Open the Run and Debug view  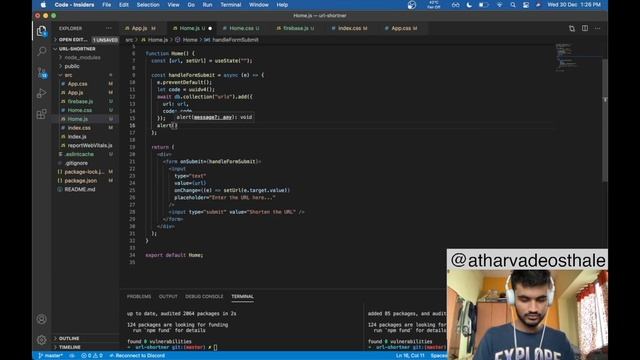42,93
